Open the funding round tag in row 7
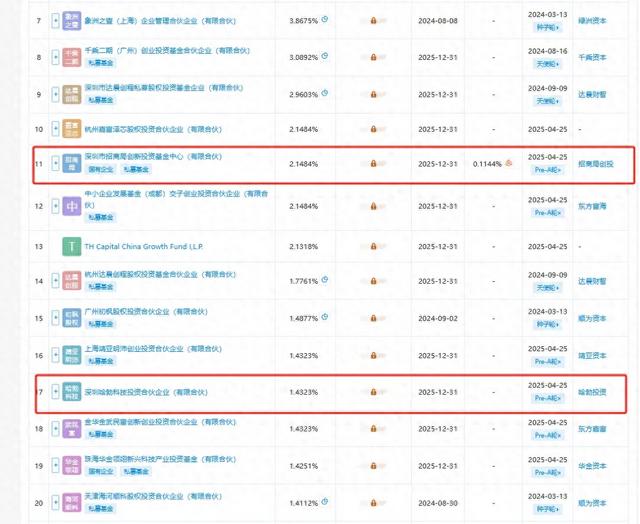The width and height of the screenshot is (640, 524). tap(547, 27)
